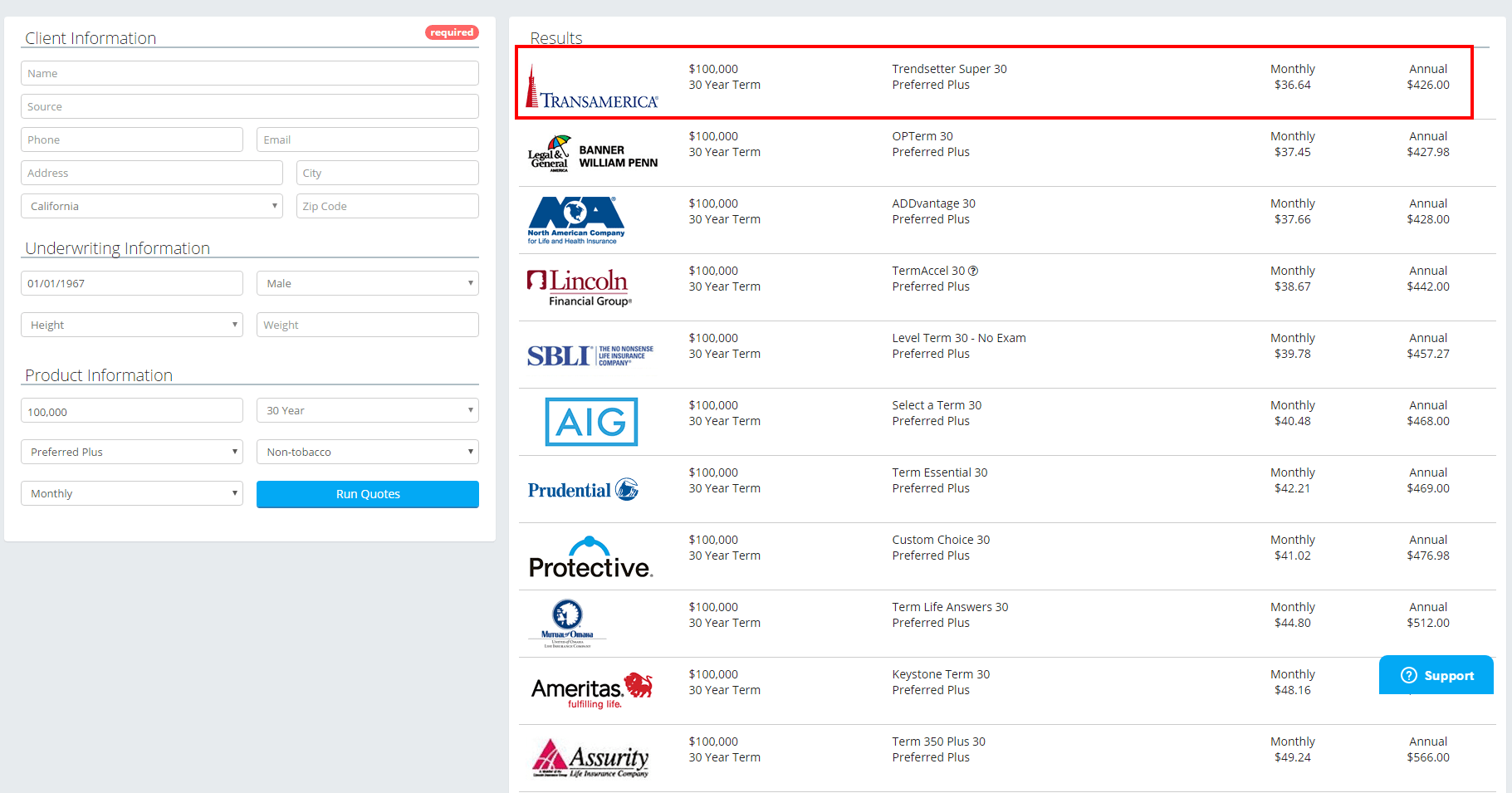Open the Support chat widget
This screenshot has width=1512, height=793.
pos(1436,675)
